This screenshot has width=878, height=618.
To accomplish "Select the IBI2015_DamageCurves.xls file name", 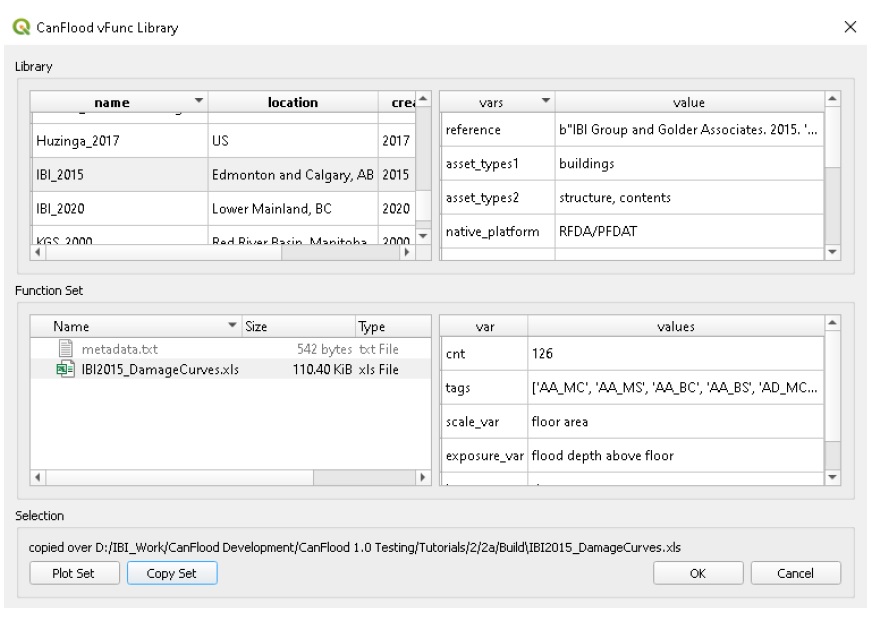I will click(x=160, y=369).
